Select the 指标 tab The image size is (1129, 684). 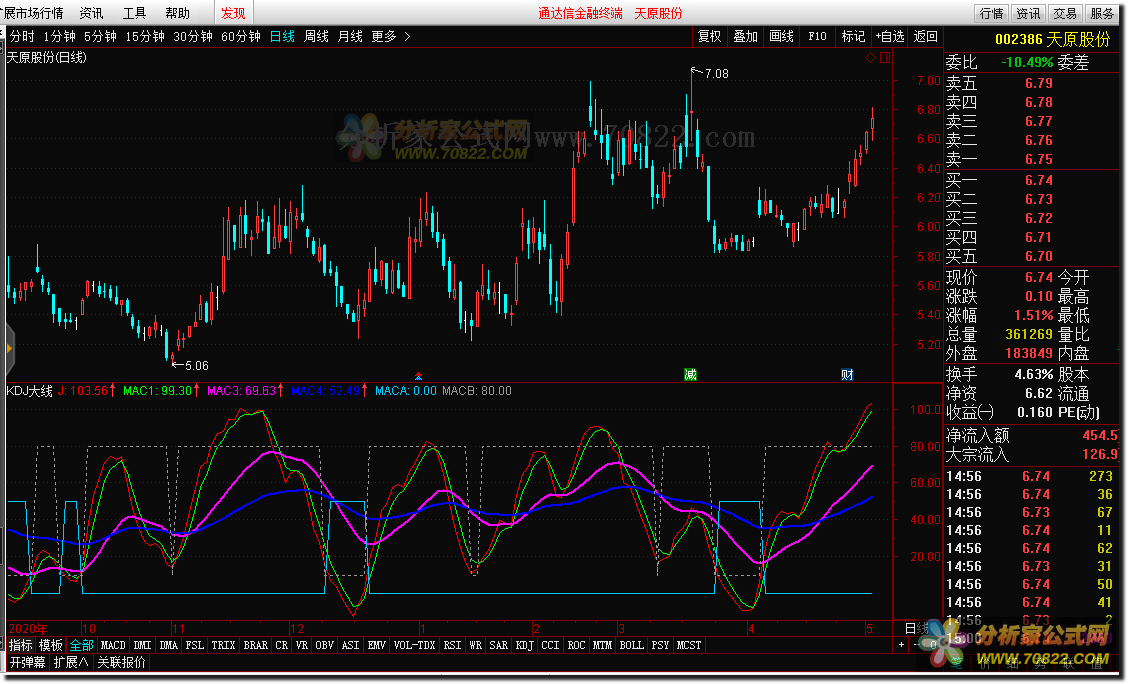21,645
